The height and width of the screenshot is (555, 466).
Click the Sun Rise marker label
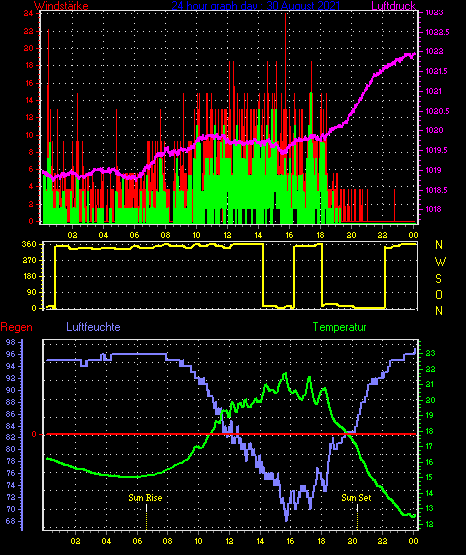coord(145,498)
